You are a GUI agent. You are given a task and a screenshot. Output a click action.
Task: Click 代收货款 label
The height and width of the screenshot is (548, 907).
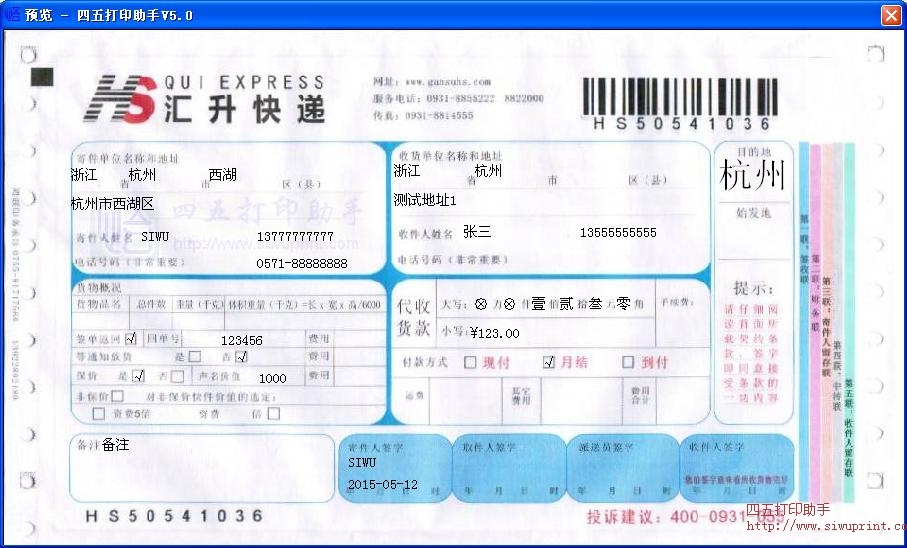[414, 317]
